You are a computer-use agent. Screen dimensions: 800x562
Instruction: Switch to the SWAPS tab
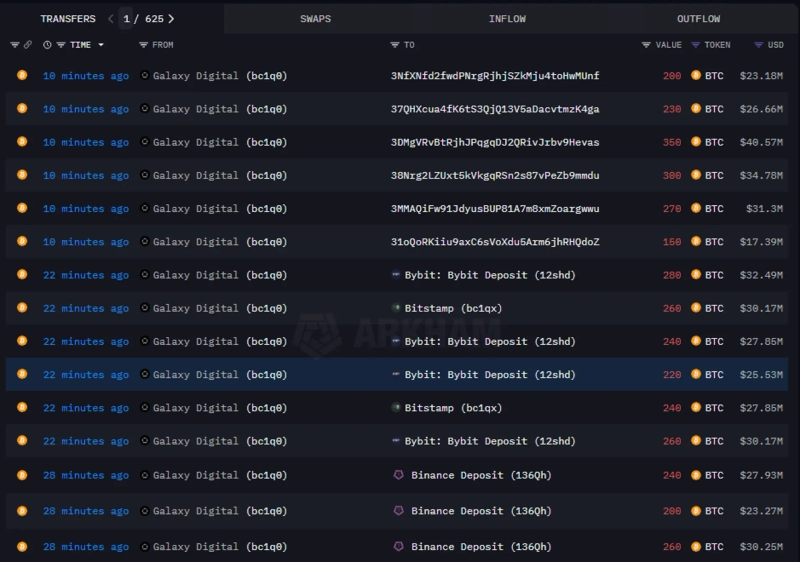click(315, 18)
